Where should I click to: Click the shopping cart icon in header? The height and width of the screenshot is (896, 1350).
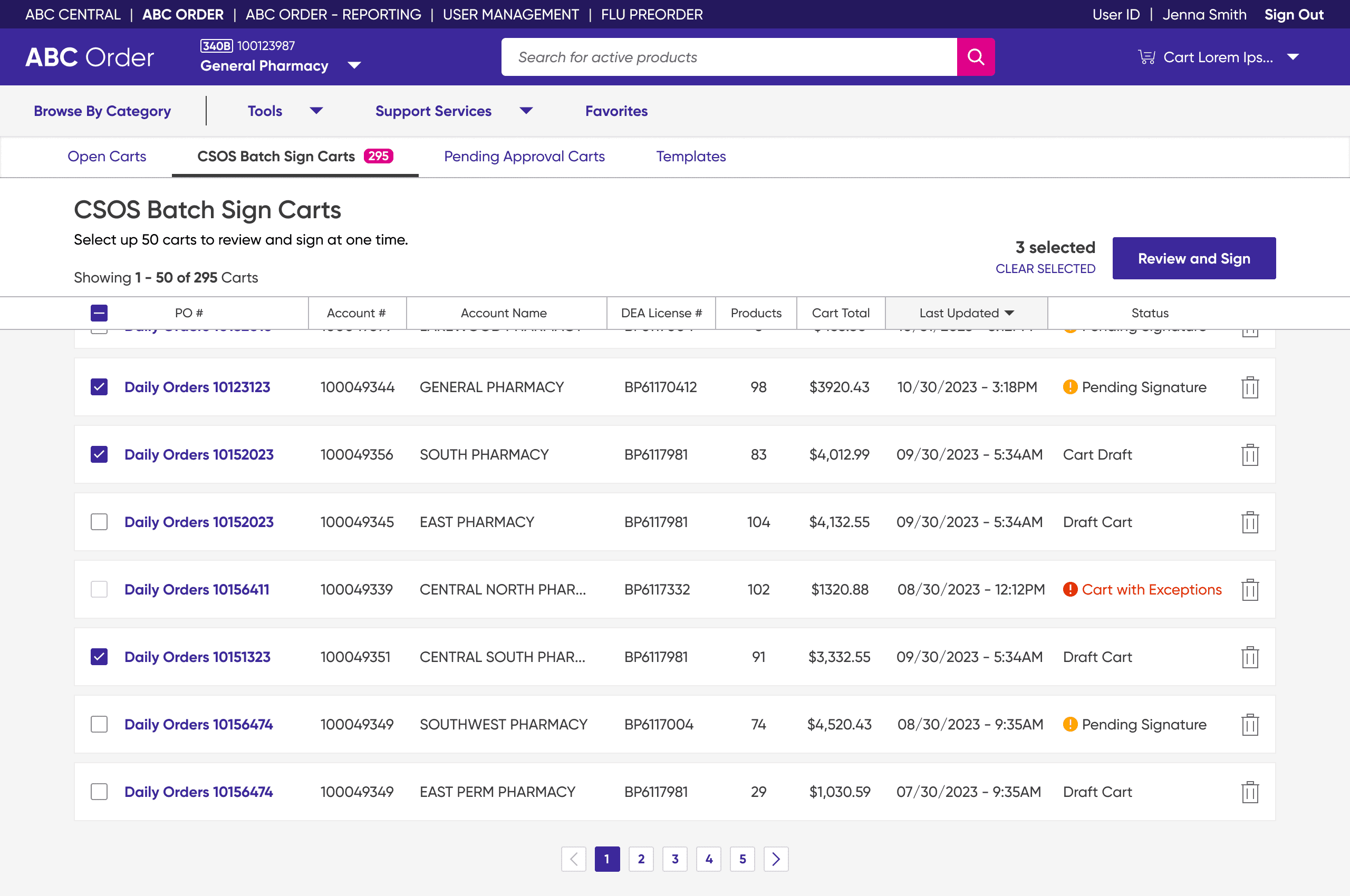click(x=1146, y=57)
